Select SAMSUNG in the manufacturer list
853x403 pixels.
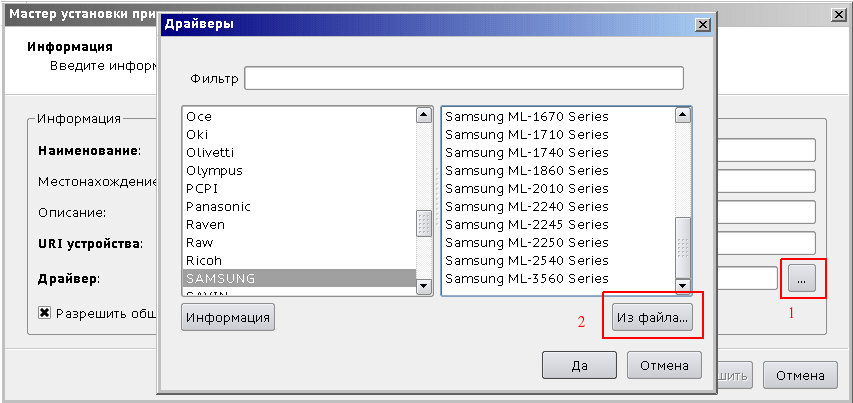point(299,278)
